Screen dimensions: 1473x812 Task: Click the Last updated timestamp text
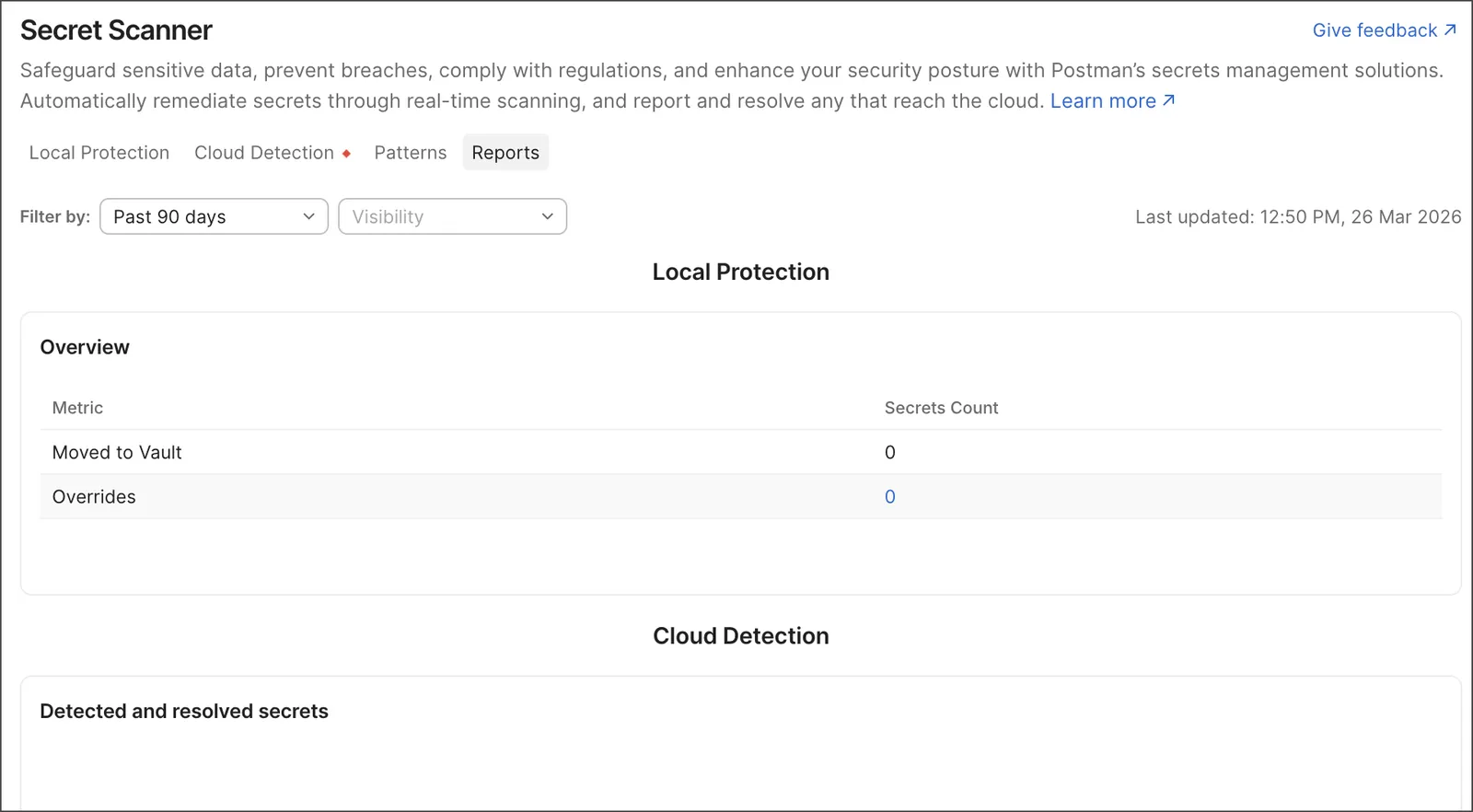tap(1298, 217)
